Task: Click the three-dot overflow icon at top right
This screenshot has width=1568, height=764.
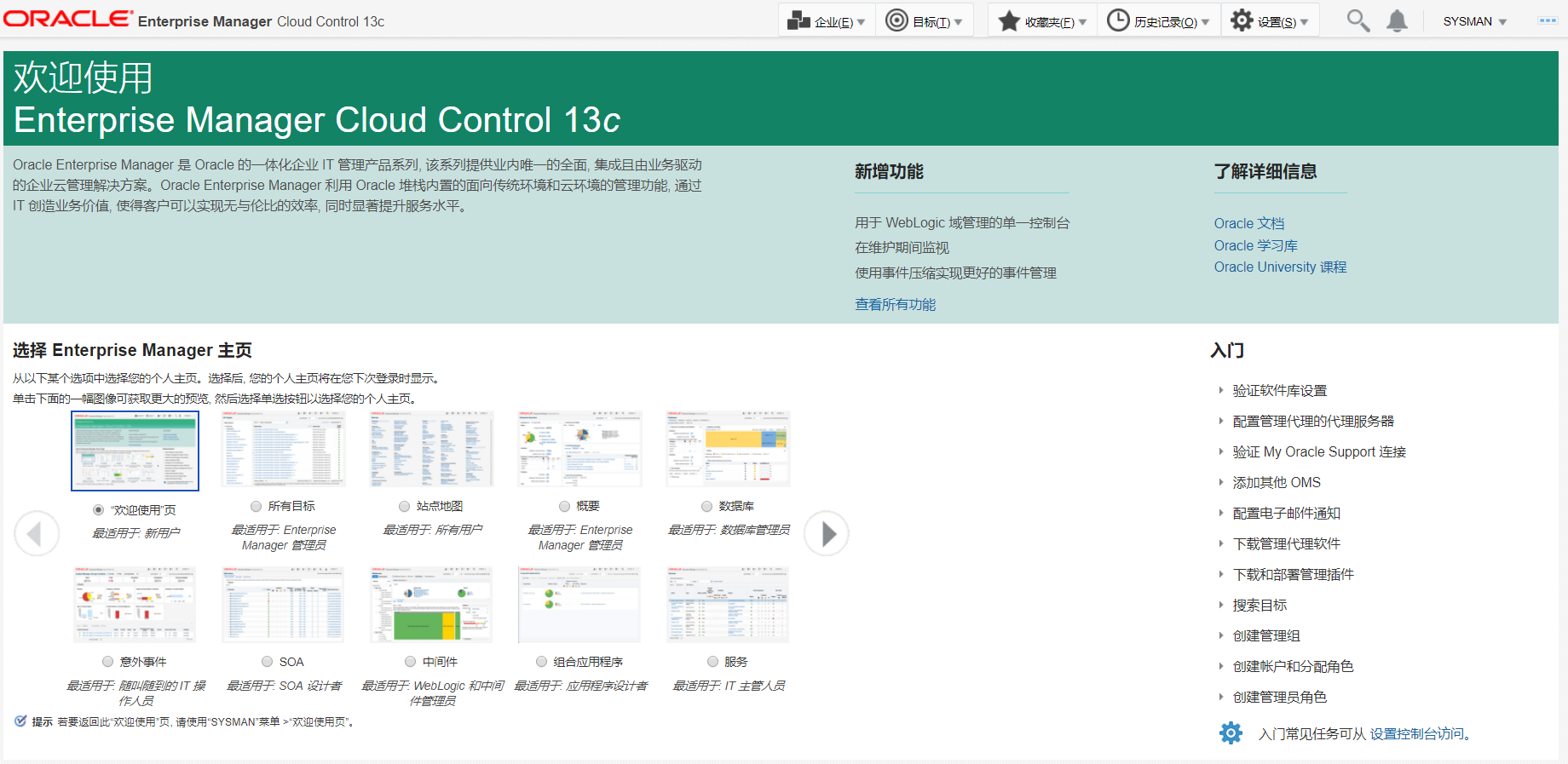Action: 1548,20
